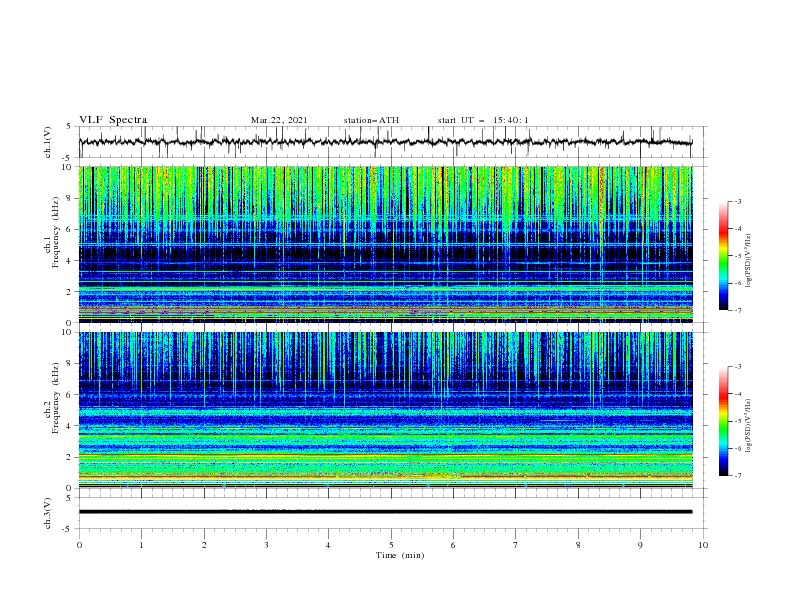The image size is (792, 612).
Task: Click tick "3" on the Time axis
Action: pyautogui.click(x=266, y=545)
